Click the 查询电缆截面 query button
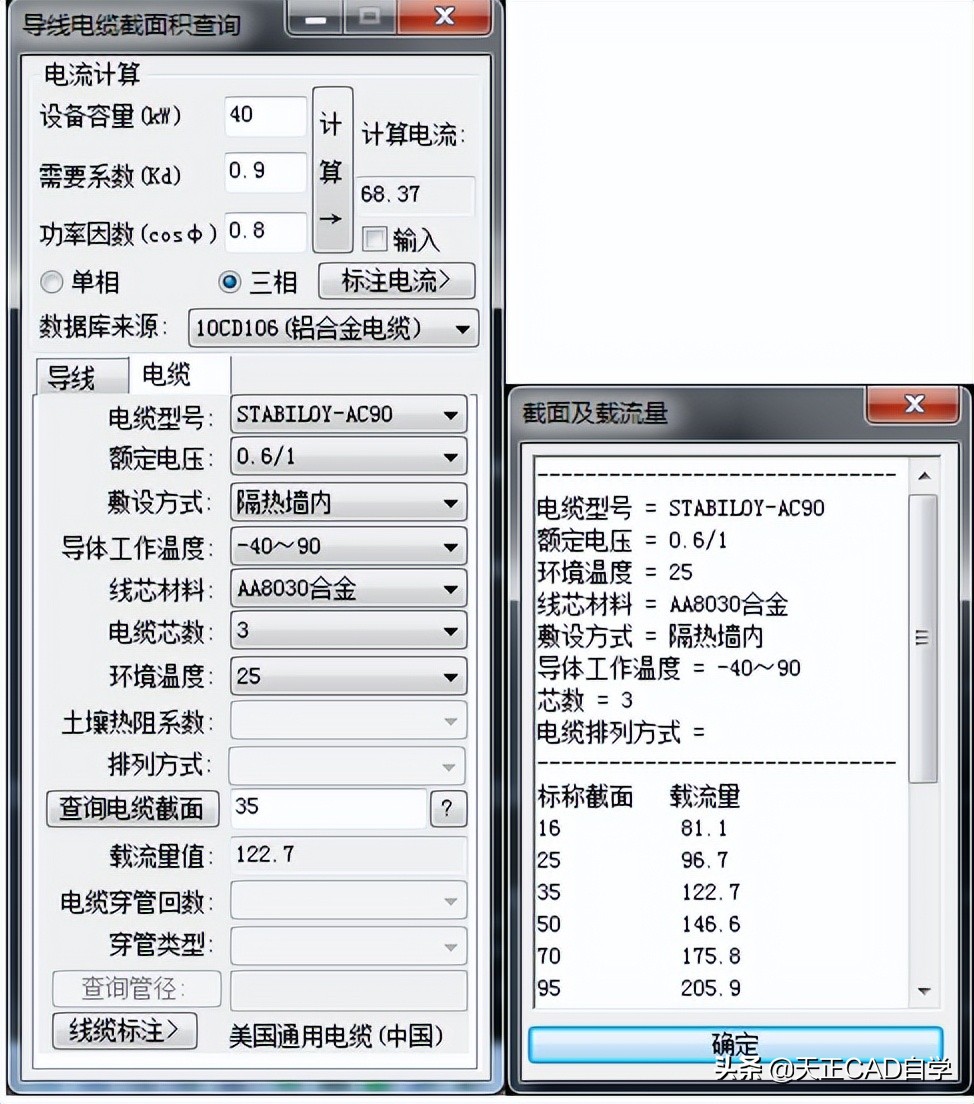 [x=132, y=809]
